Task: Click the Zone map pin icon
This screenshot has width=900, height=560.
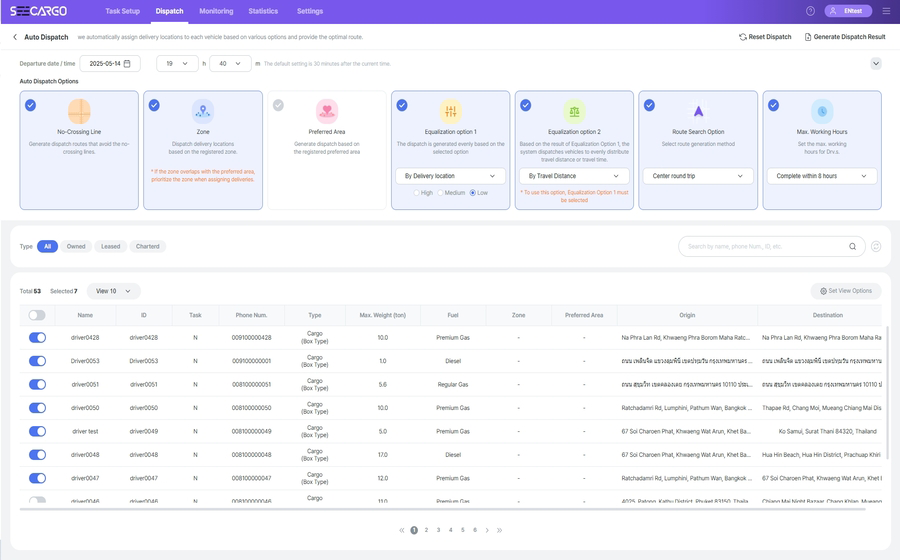Action: [x=203, y=111]
